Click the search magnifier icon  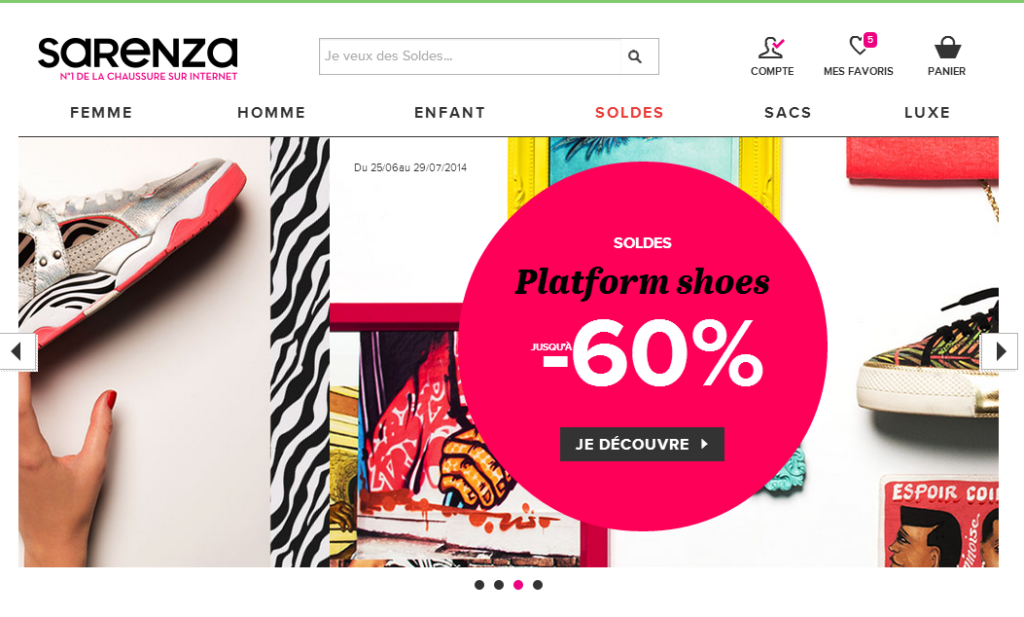635,57
